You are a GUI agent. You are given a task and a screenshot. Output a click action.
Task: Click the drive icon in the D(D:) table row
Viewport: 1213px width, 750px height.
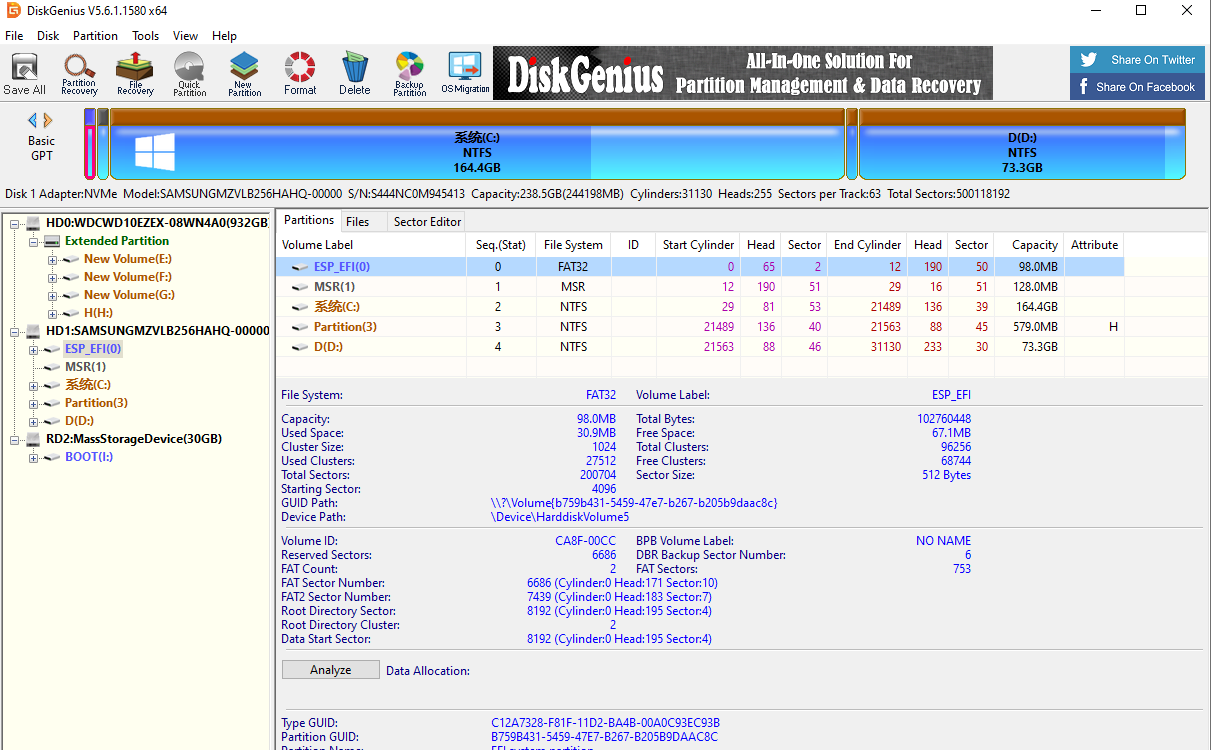[300, 347]
